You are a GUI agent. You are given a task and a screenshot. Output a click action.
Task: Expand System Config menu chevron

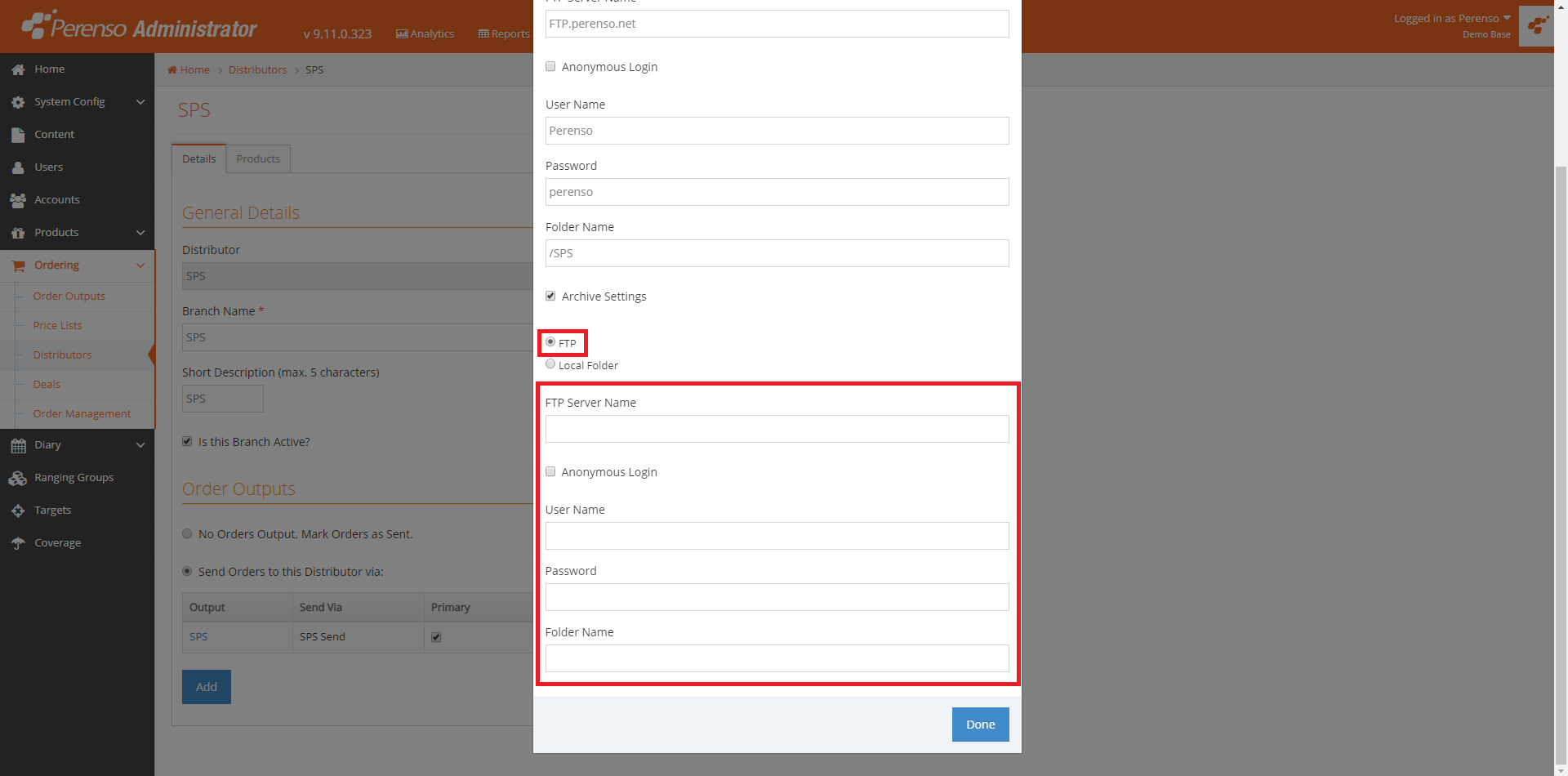pyautogui.click(x=140, y=102)
